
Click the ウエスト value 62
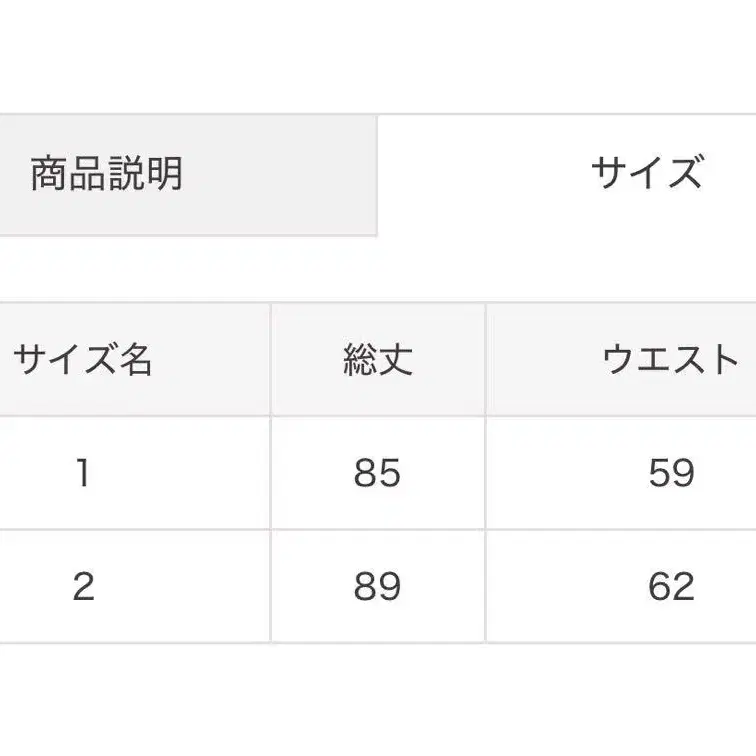coord(670,586)
